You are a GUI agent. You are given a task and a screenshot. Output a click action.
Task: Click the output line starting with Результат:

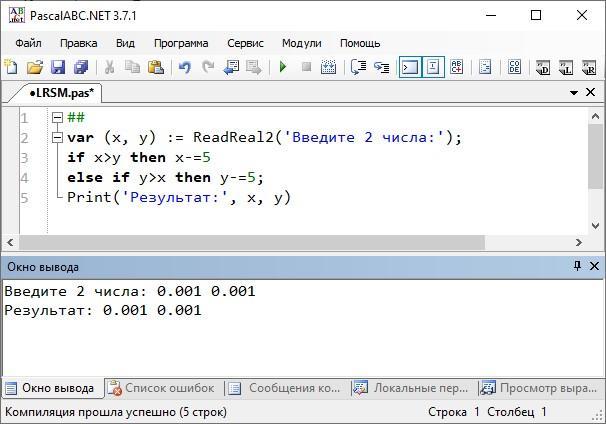click(x=103, y=310)
